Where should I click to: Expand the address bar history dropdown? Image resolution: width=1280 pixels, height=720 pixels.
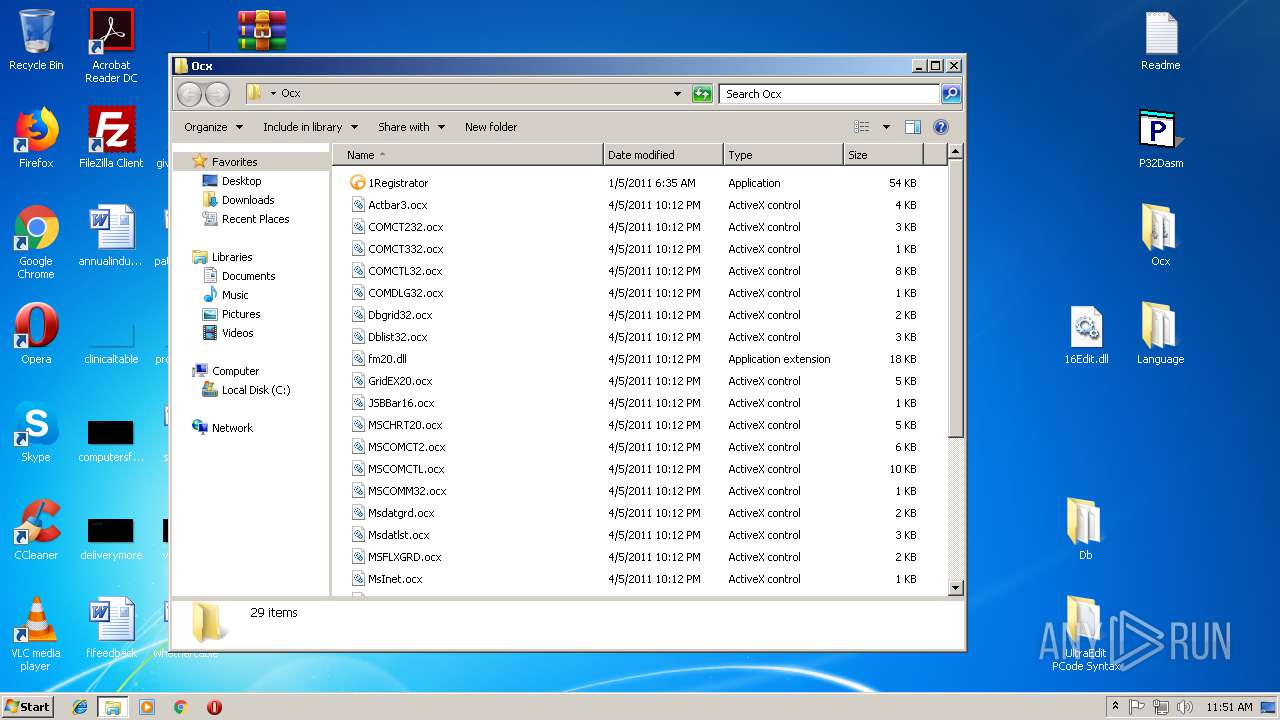tap(677, 94)
